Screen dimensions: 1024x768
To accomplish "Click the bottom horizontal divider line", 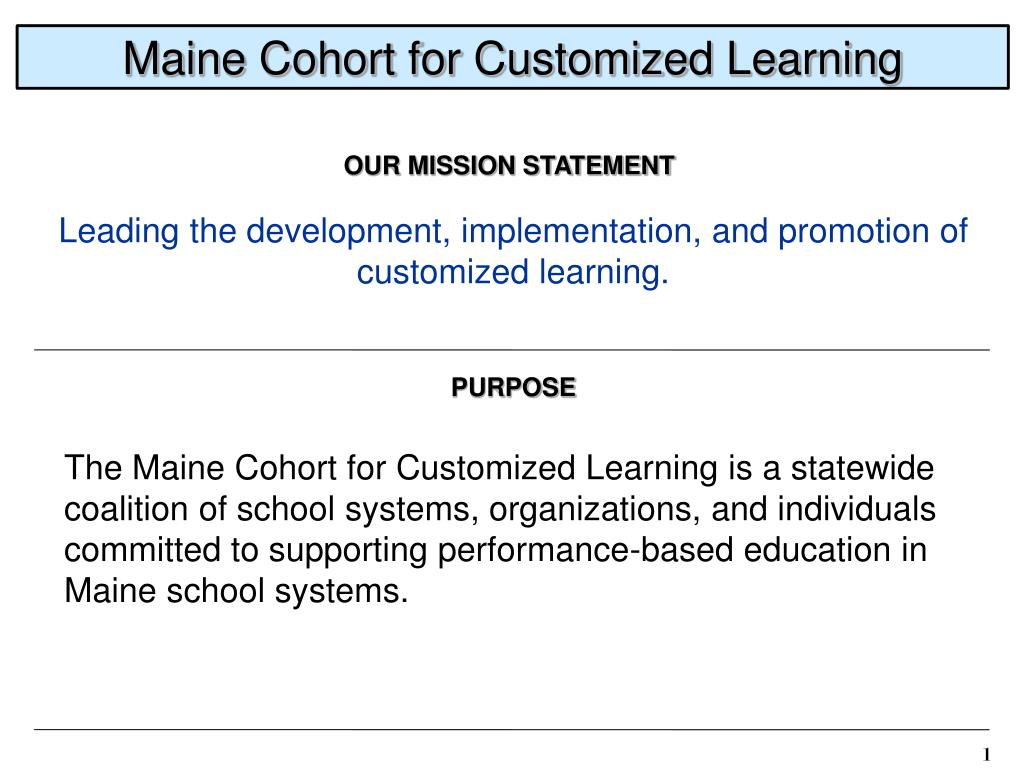I will pos(512,729).
